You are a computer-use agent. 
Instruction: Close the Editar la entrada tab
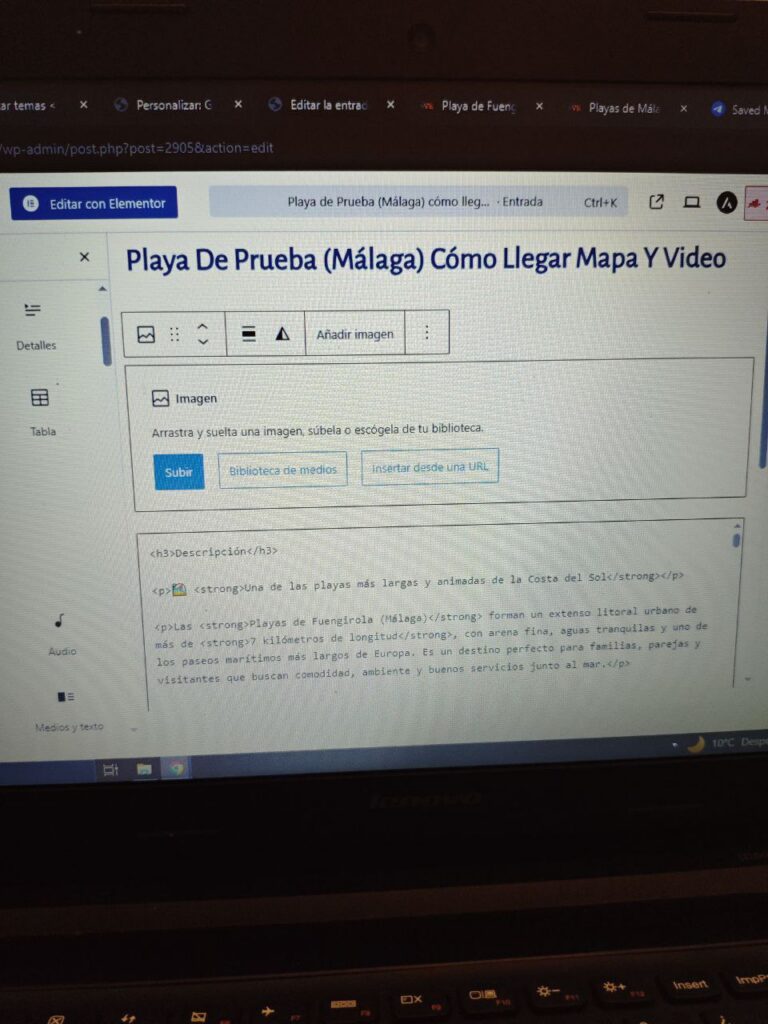click(x=391, y=104)
